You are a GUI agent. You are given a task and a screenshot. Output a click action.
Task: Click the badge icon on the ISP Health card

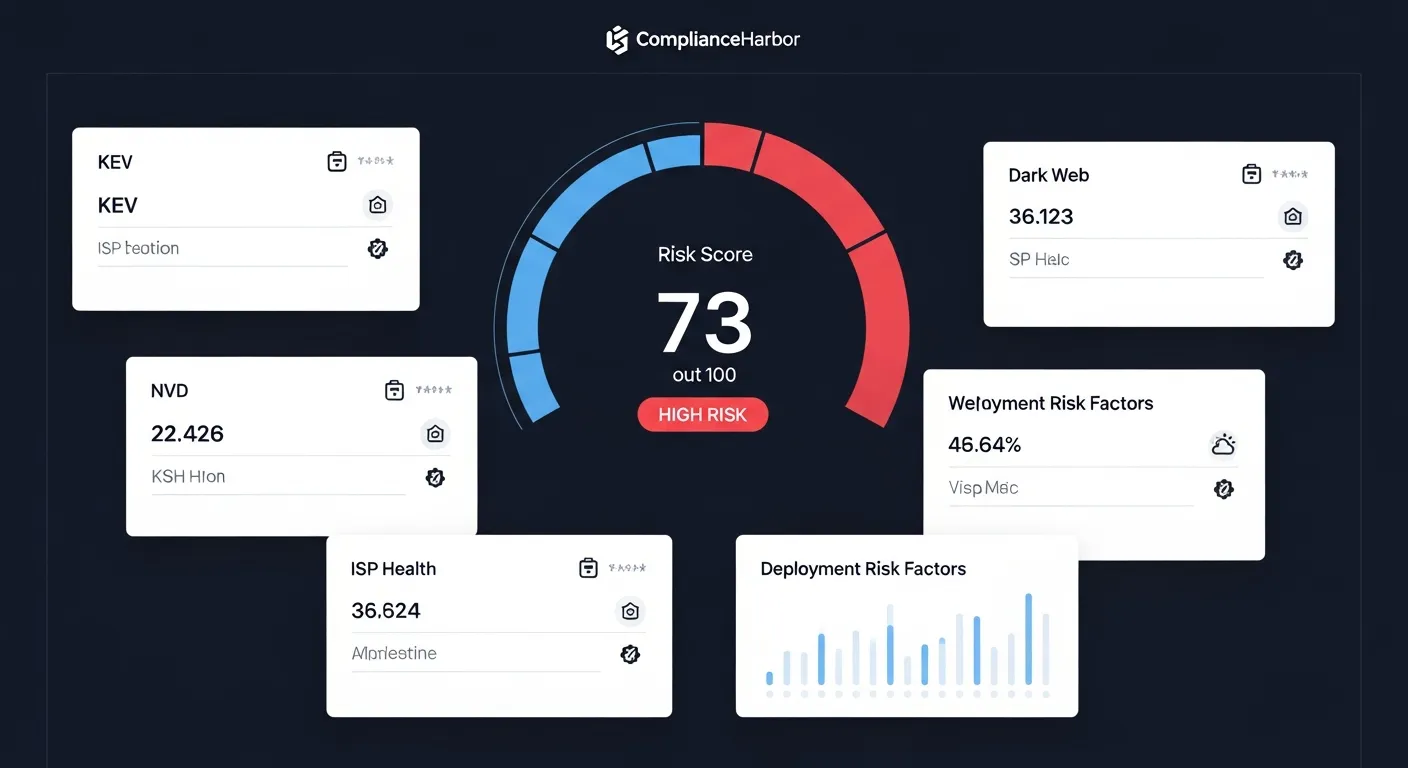pos(630,653)
